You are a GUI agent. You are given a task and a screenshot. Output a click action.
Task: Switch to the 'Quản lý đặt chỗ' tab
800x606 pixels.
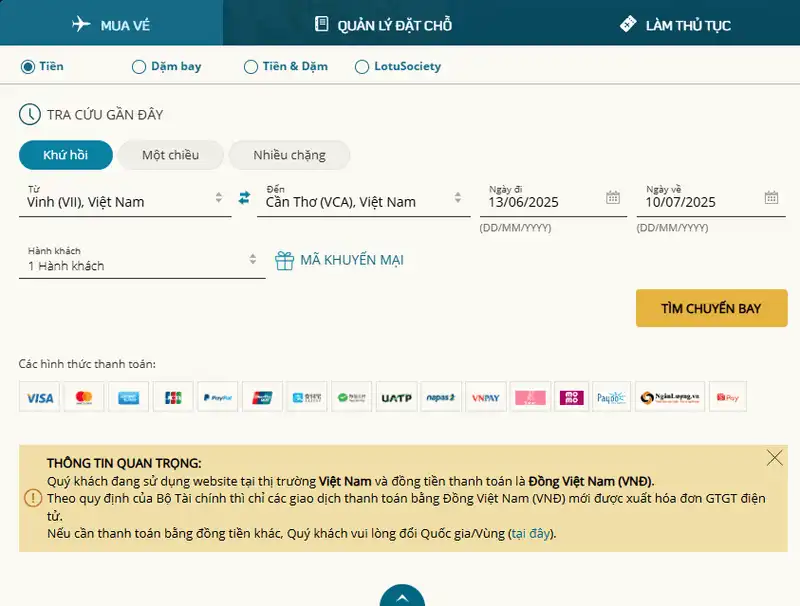click(x=383, y=24)
